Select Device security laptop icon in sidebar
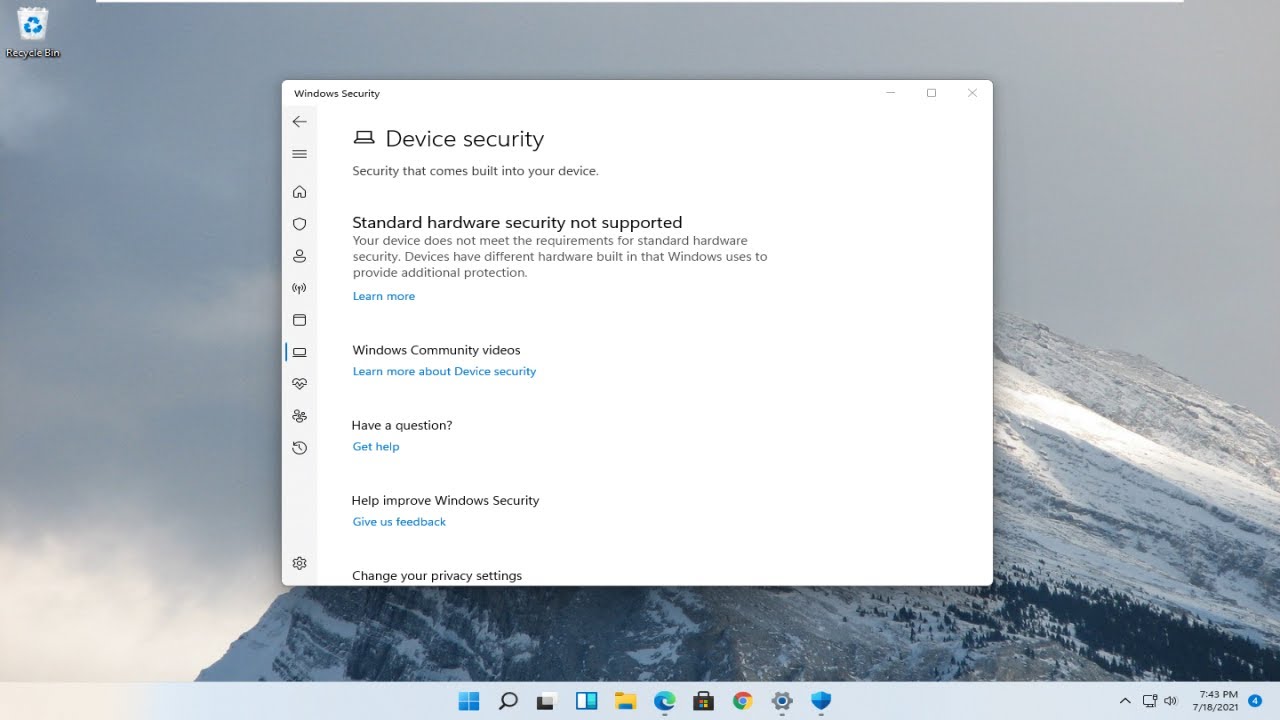Viewport: 1280px width, 720px height. 299,352
